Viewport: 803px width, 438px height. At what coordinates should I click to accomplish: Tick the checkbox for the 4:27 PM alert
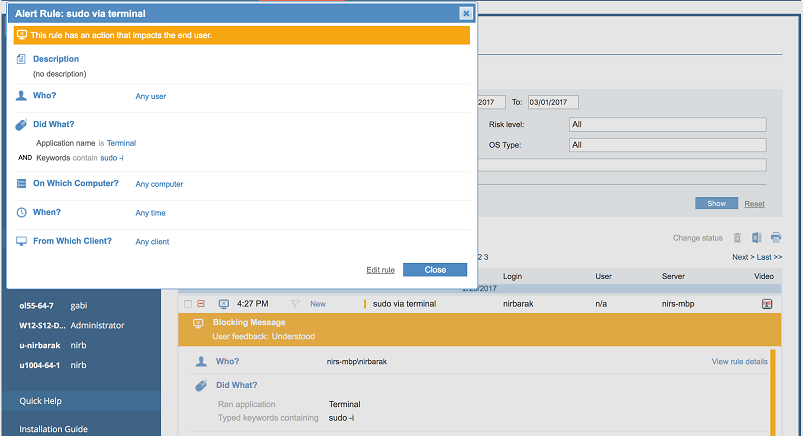point(187,304)
